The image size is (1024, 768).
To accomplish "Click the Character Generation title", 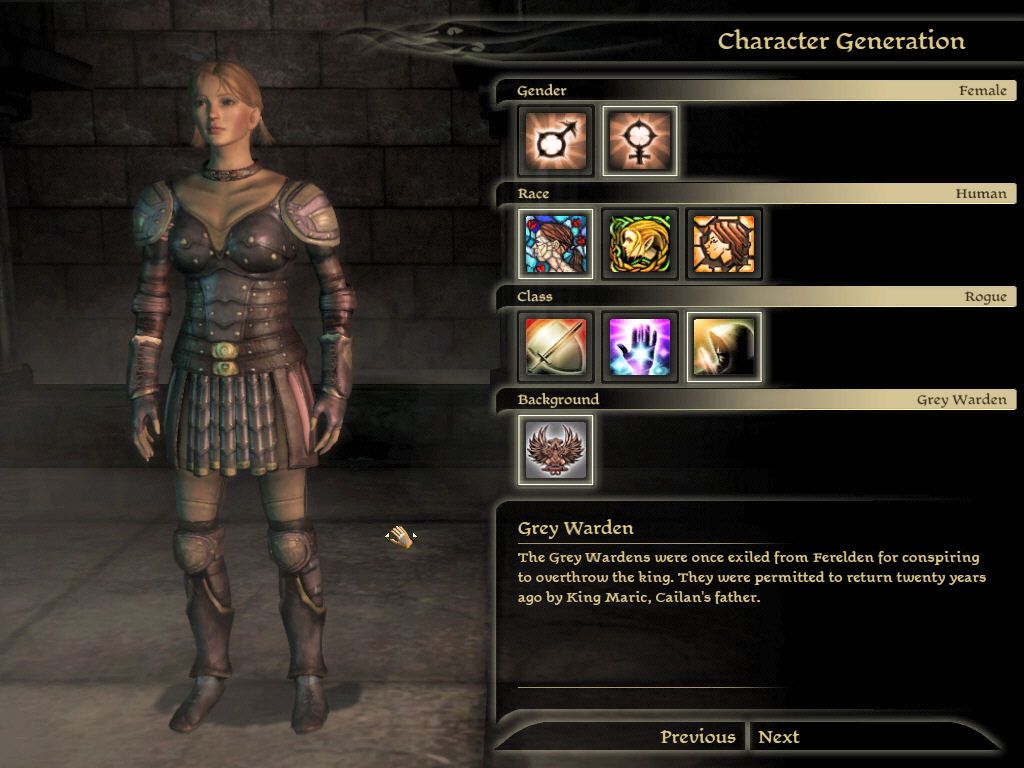I will tap(841, 41).
